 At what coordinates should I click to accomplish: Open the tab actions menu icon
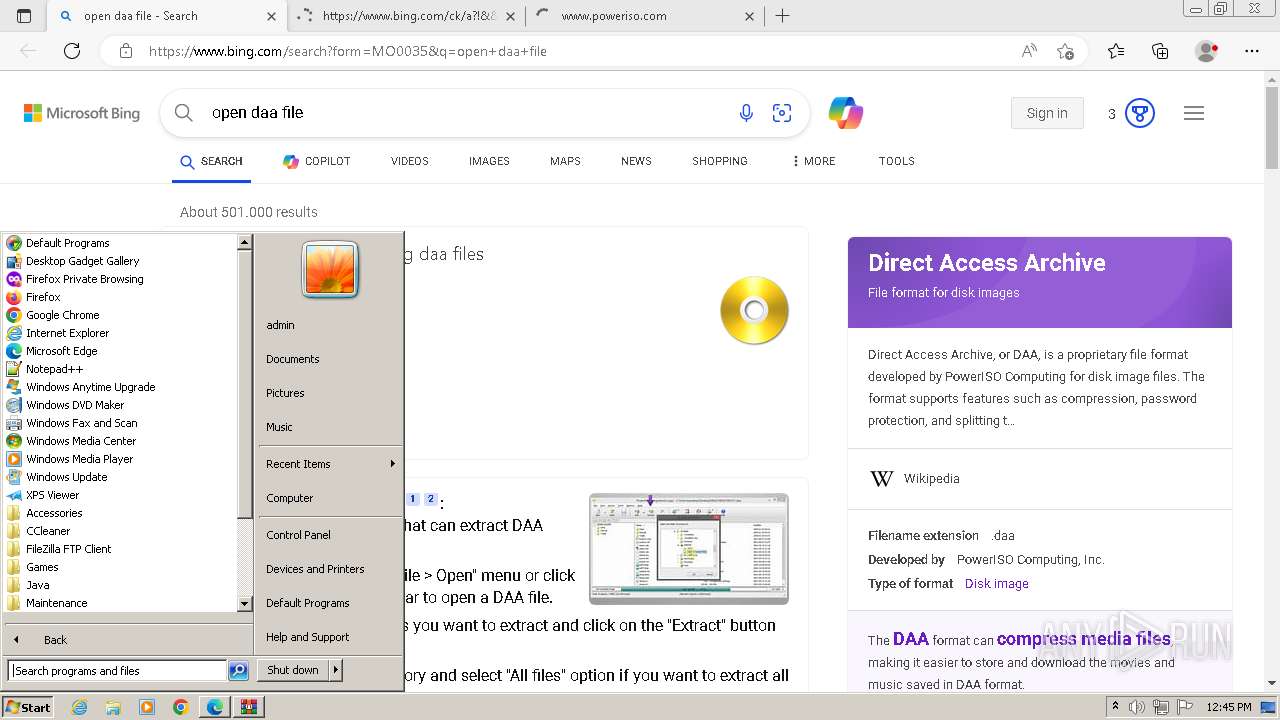tap(24, 16)
